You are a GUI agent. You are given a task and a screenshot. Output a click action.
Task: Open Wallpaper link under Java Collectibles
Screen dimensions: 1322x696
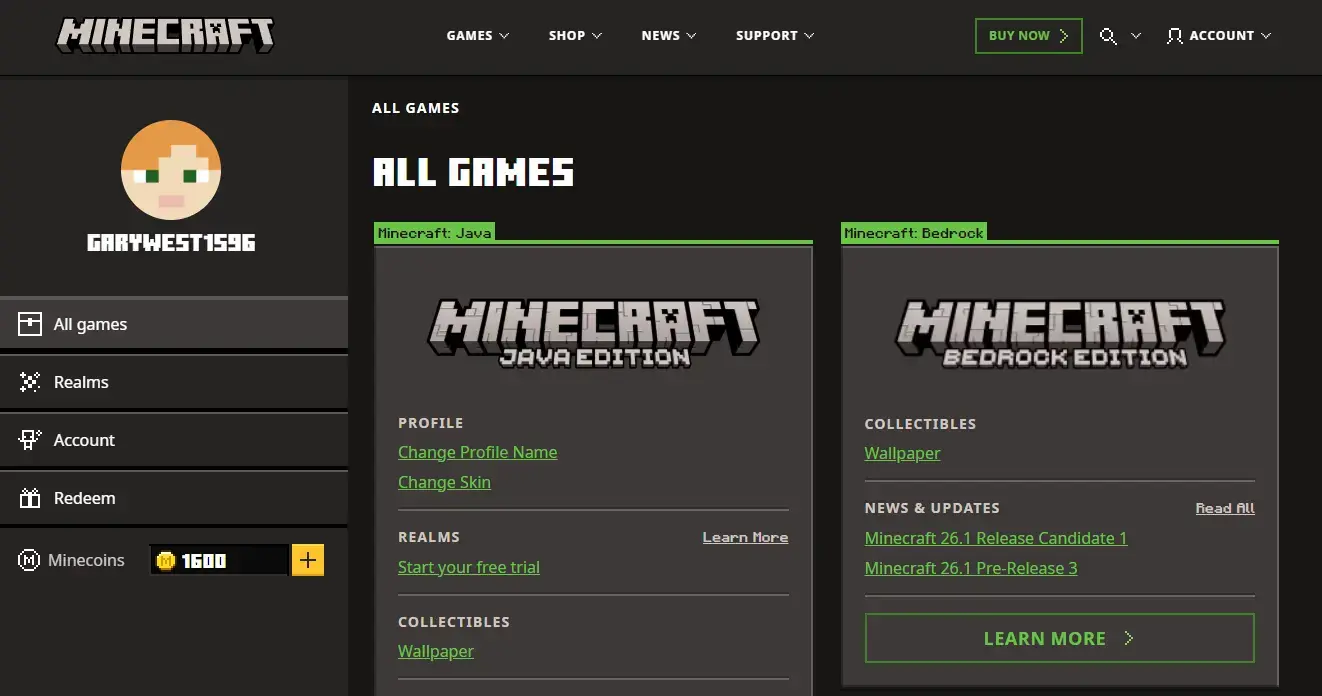435,651
